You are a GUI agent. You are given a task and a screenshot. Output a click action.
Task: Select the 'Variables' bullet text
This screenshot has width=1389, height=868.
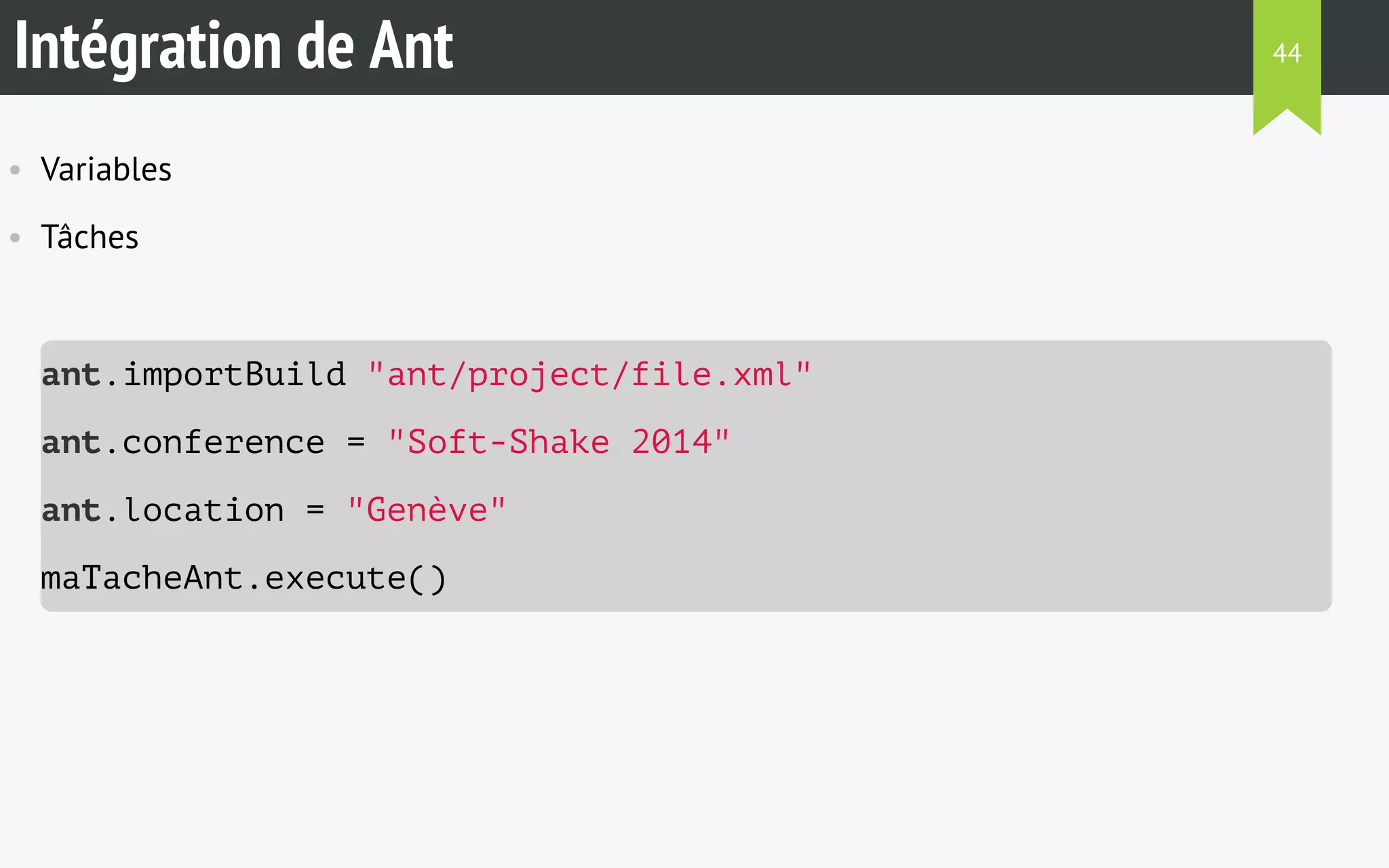click(106, 170)
